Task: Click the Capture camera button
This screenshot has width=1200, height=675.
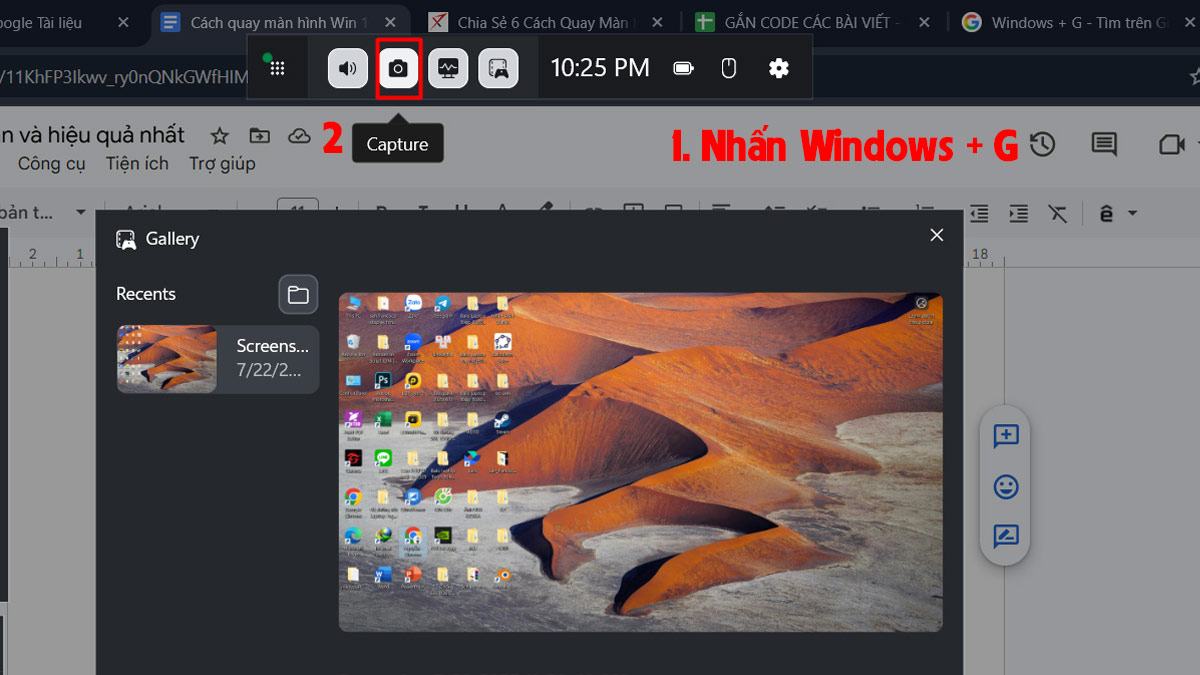Action: click(x=398, y=68)
